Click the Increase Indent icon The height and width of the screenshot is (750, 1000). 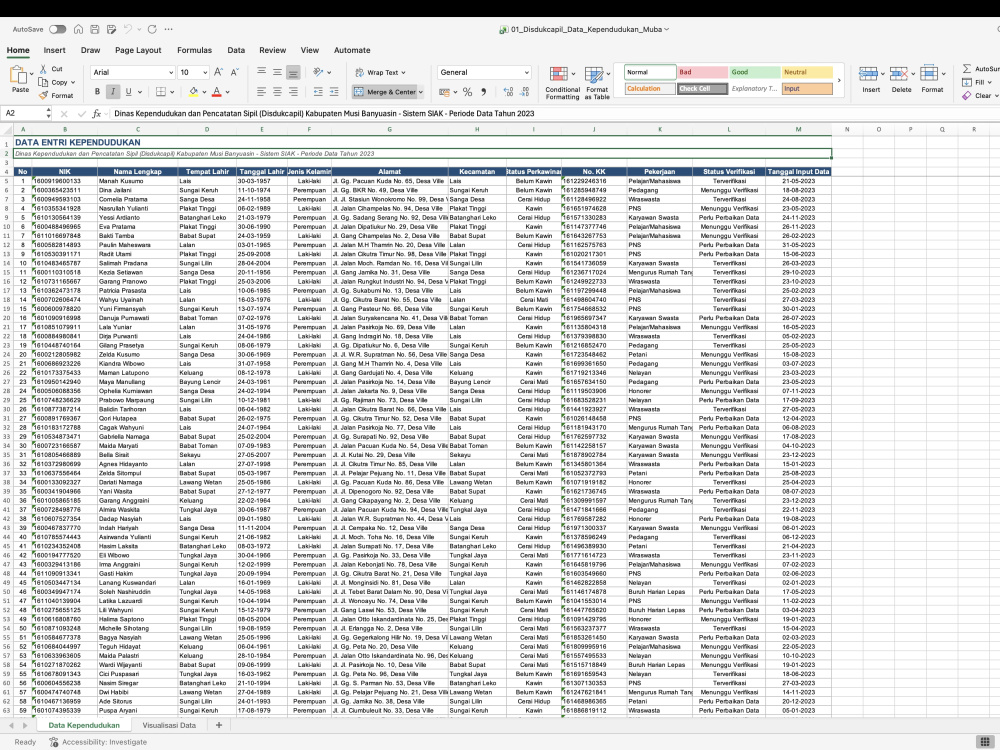point(334,92)
